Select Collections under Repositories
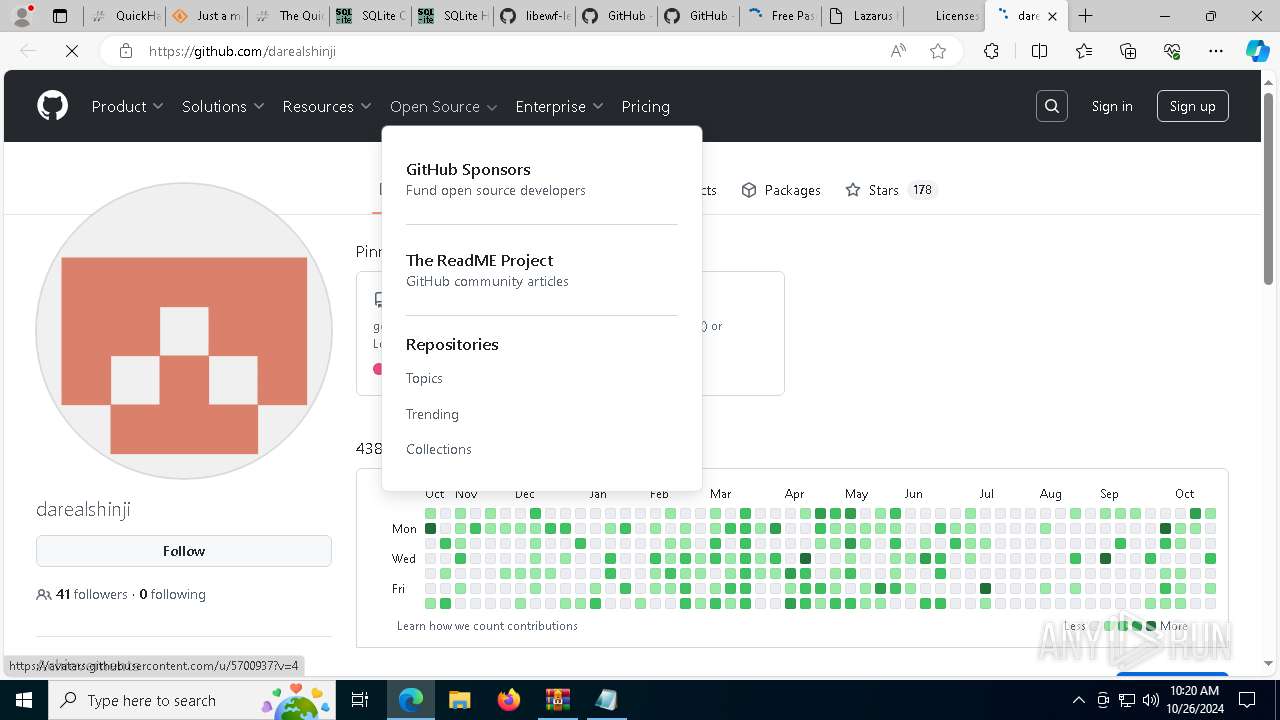This screenshot has width=1280, height=720. tap(438, 449)
